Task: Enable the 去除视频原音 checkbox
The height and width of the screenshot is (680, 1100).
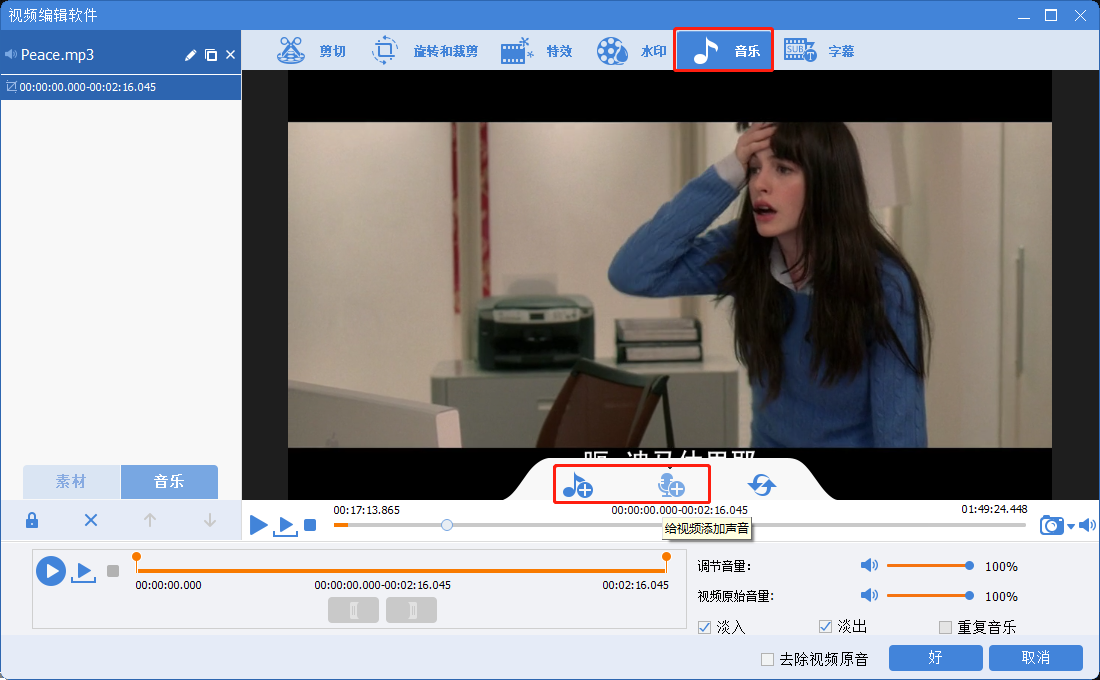Action: pyautogui.click(x=767, y=660)
